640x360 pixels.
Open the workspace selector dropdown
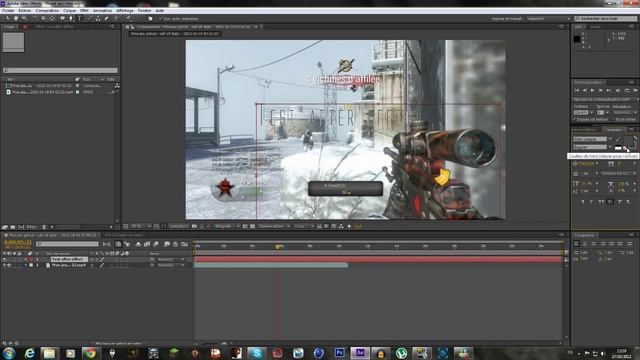[x=547, y=19]
